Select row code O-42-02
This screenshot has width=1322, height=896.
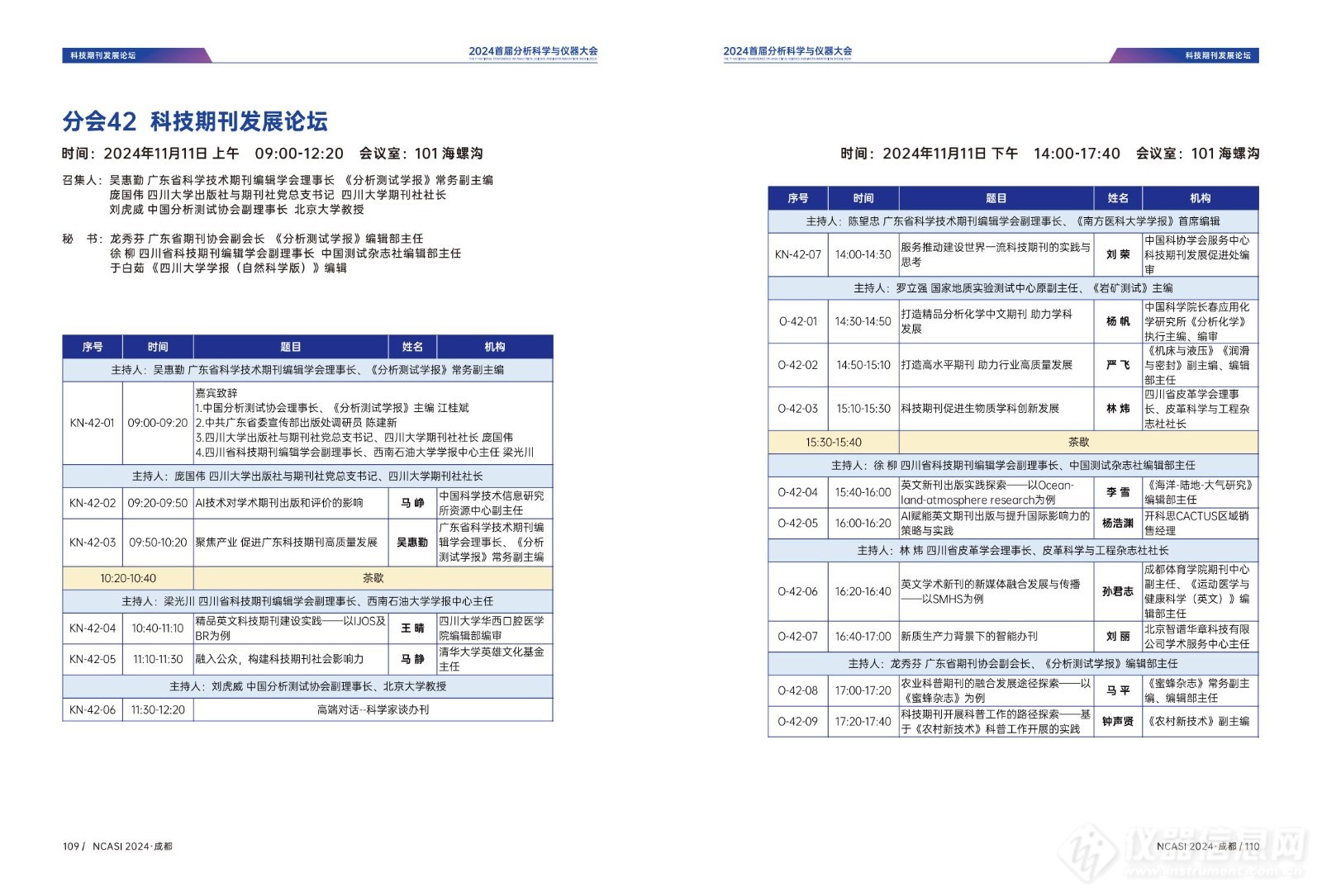(x=798, y=365)
